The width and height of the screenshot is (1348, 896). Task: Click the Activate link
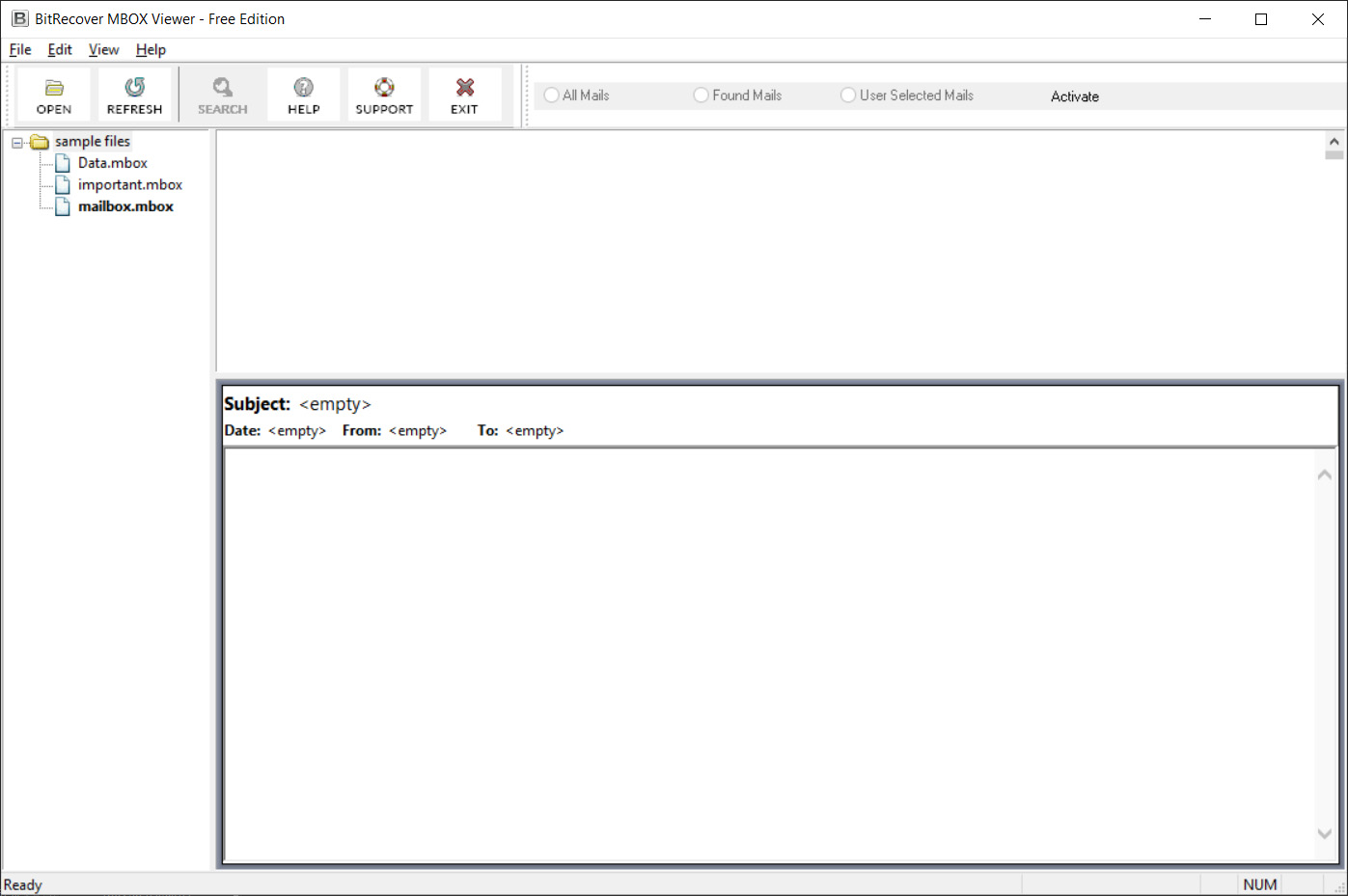[1075, 96]
